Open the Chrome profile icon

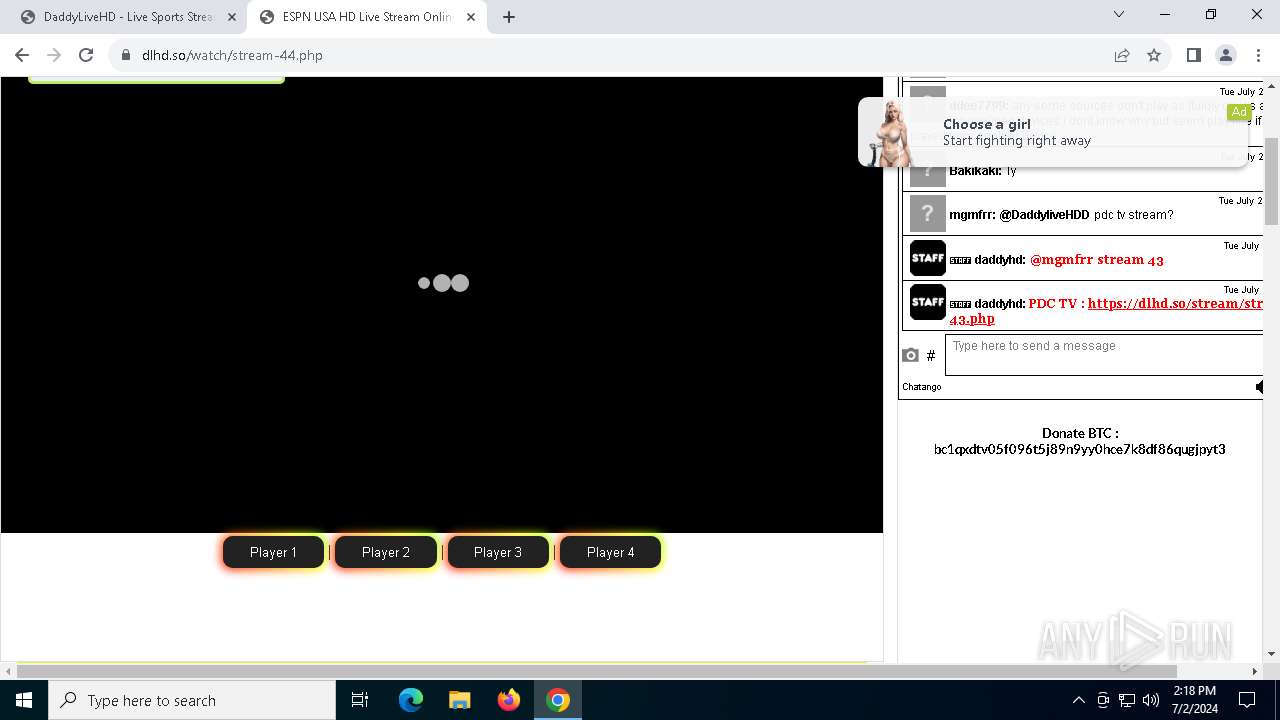[1225, 55]
